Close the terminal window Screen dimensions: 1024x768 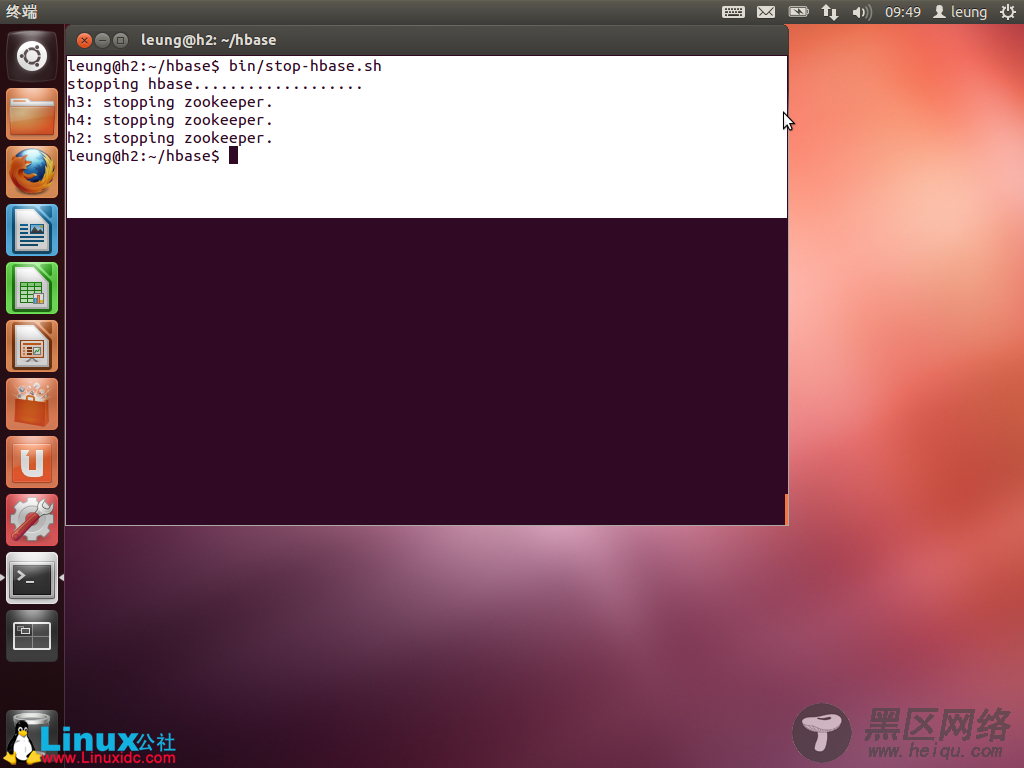[84, 40]
